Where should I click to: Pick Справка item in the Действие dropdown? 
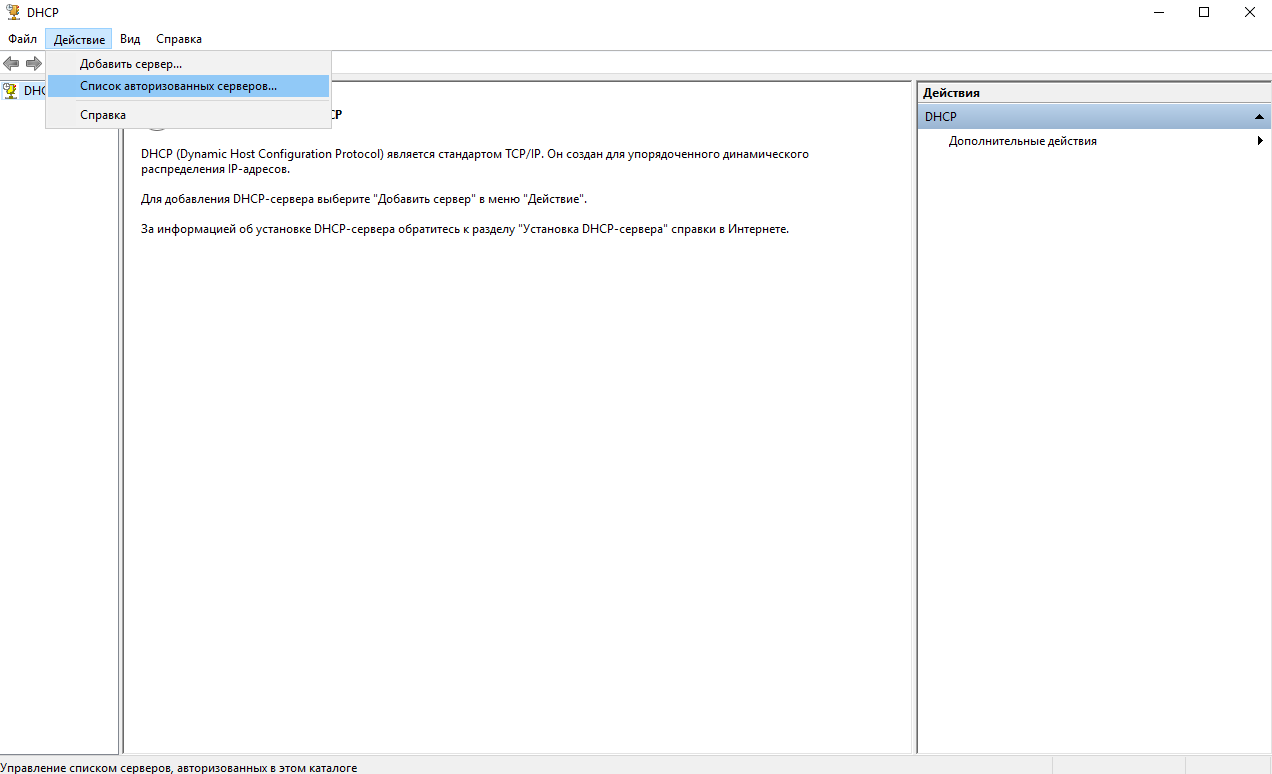pyautogui.click(x=103, y=115)
